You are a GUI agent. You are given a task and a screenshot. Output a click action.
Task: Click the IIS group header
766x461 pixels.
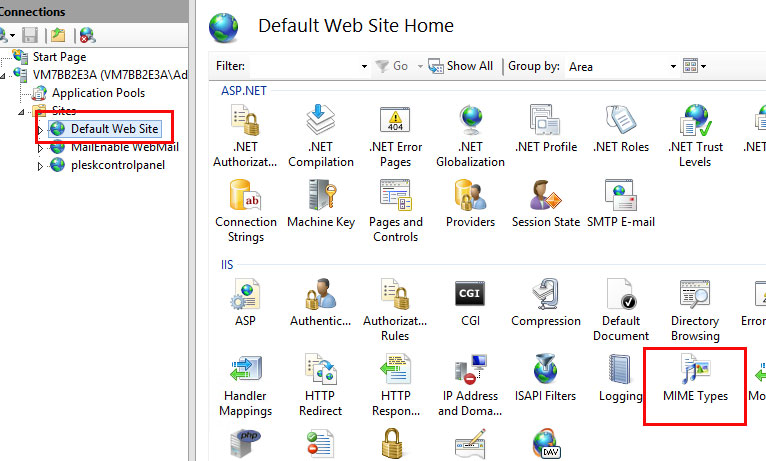(x=227, y=265)
